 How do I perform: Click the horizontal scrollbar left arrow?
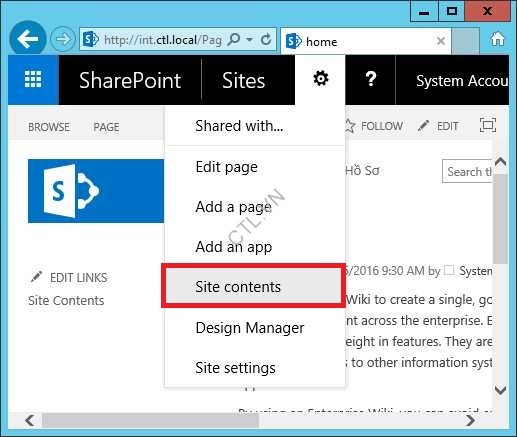[30, 420]
